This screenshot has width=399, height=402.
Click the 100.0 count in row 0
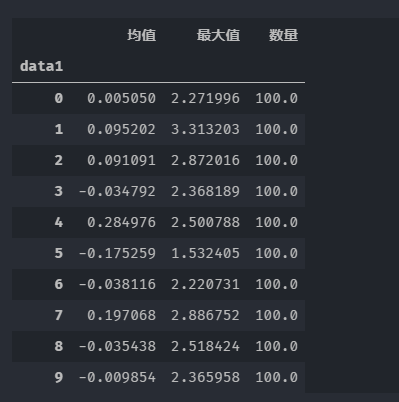(277, 98)
